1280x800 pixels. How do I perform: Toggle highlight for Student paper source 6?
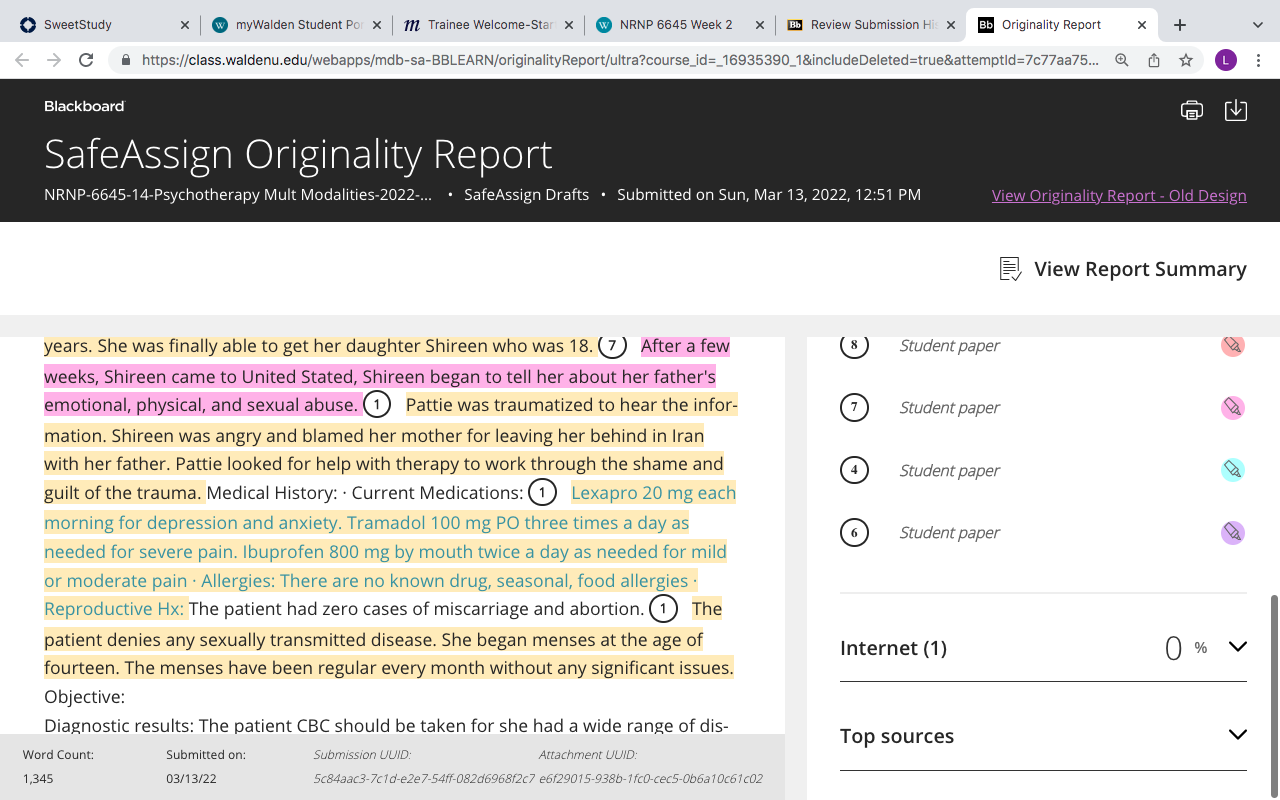click(x=1233, y=533)
